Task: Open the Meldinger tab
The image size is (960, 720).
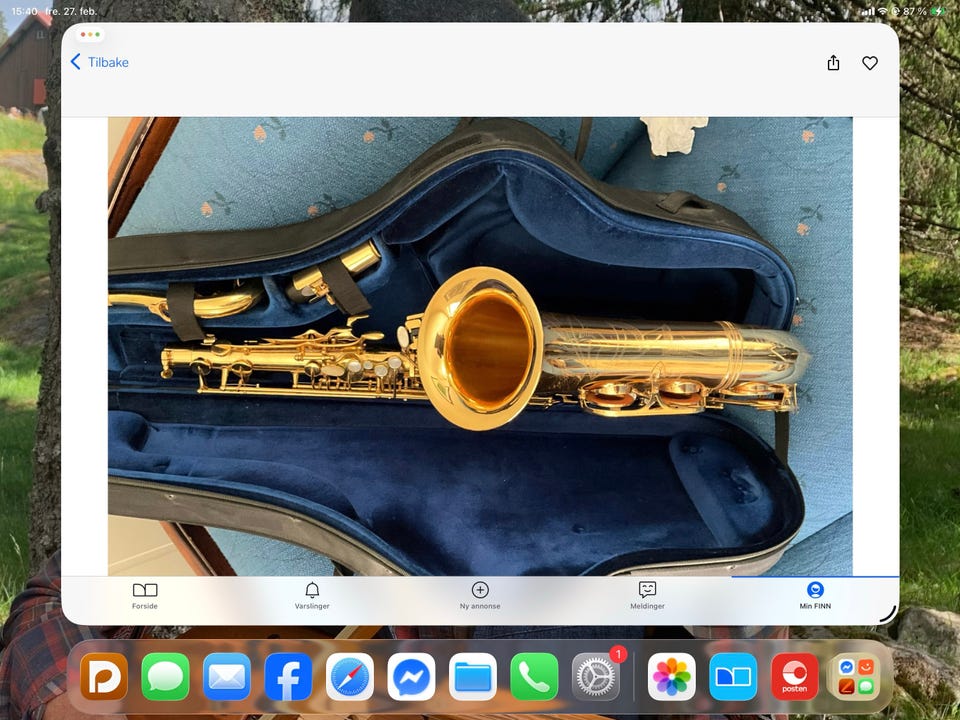Action: tap(647, 596)
